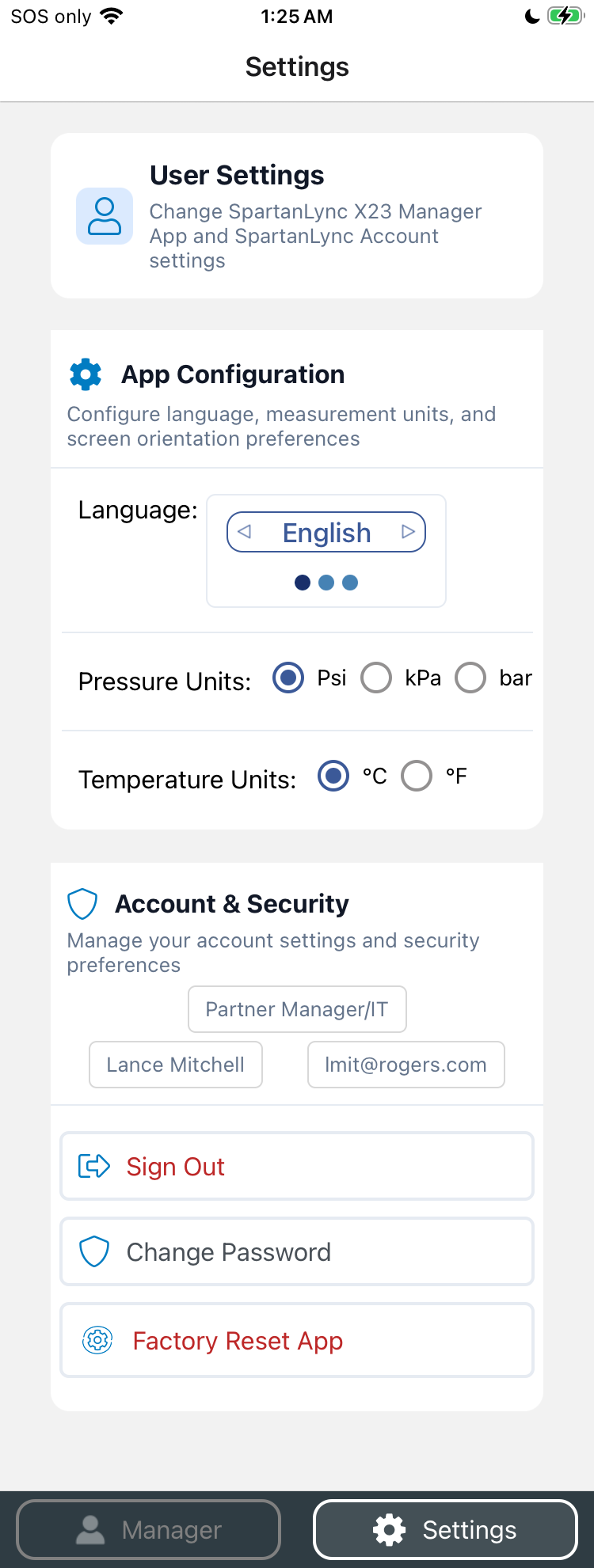Select the bar pressure unit
Image resolution: width=594 pixels, height=1568 pixels.
(x=470, y=678)
